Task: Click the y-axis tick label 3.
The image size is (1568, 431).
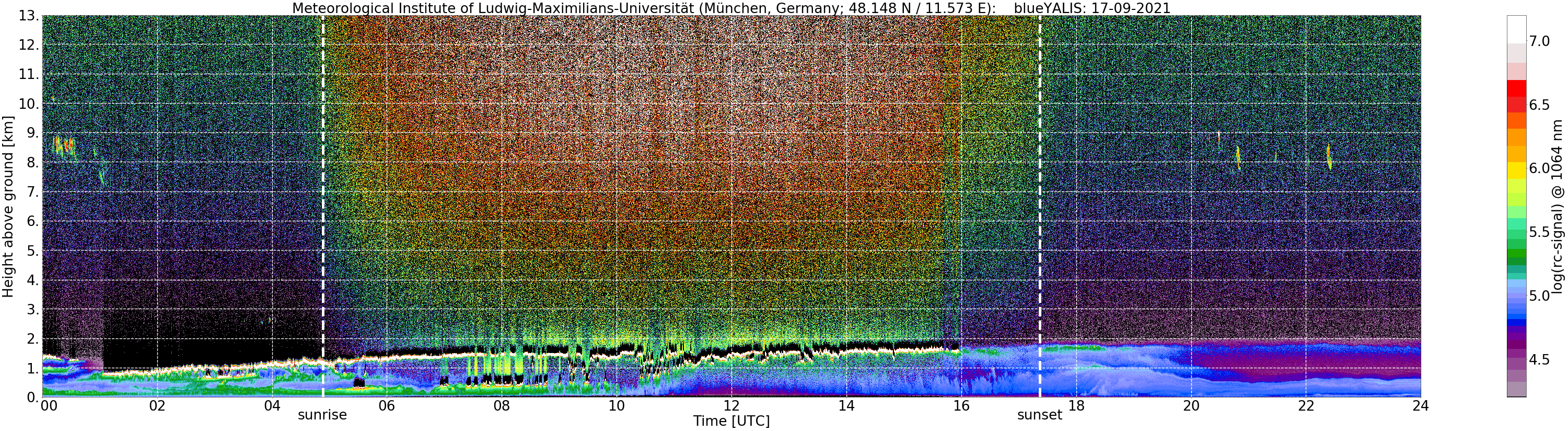Action: tap(32, 309)
